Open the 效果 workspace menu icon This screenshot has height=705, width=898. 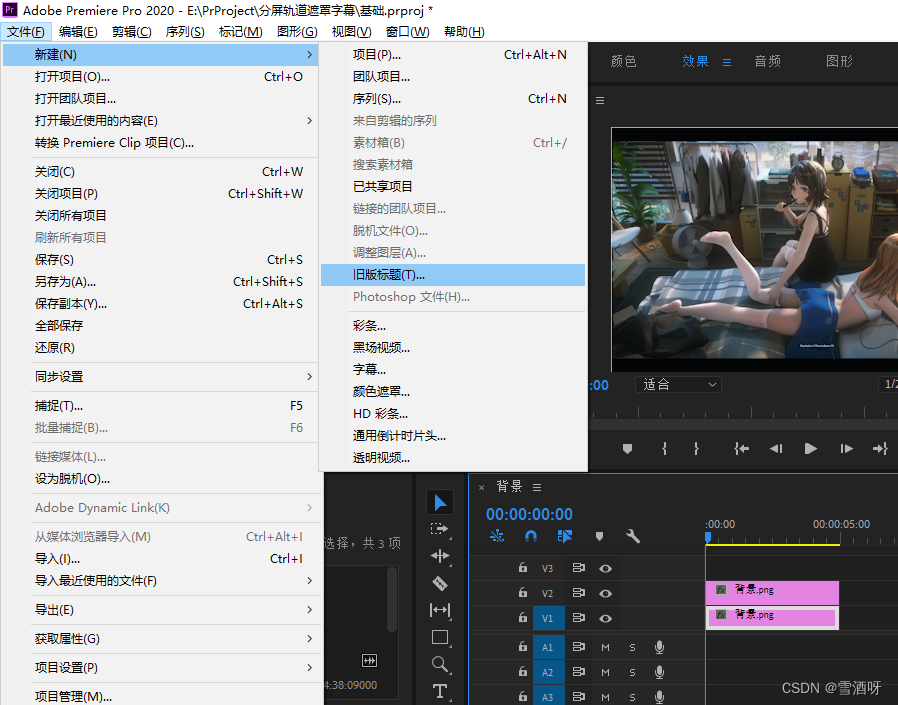pos(727,62)
